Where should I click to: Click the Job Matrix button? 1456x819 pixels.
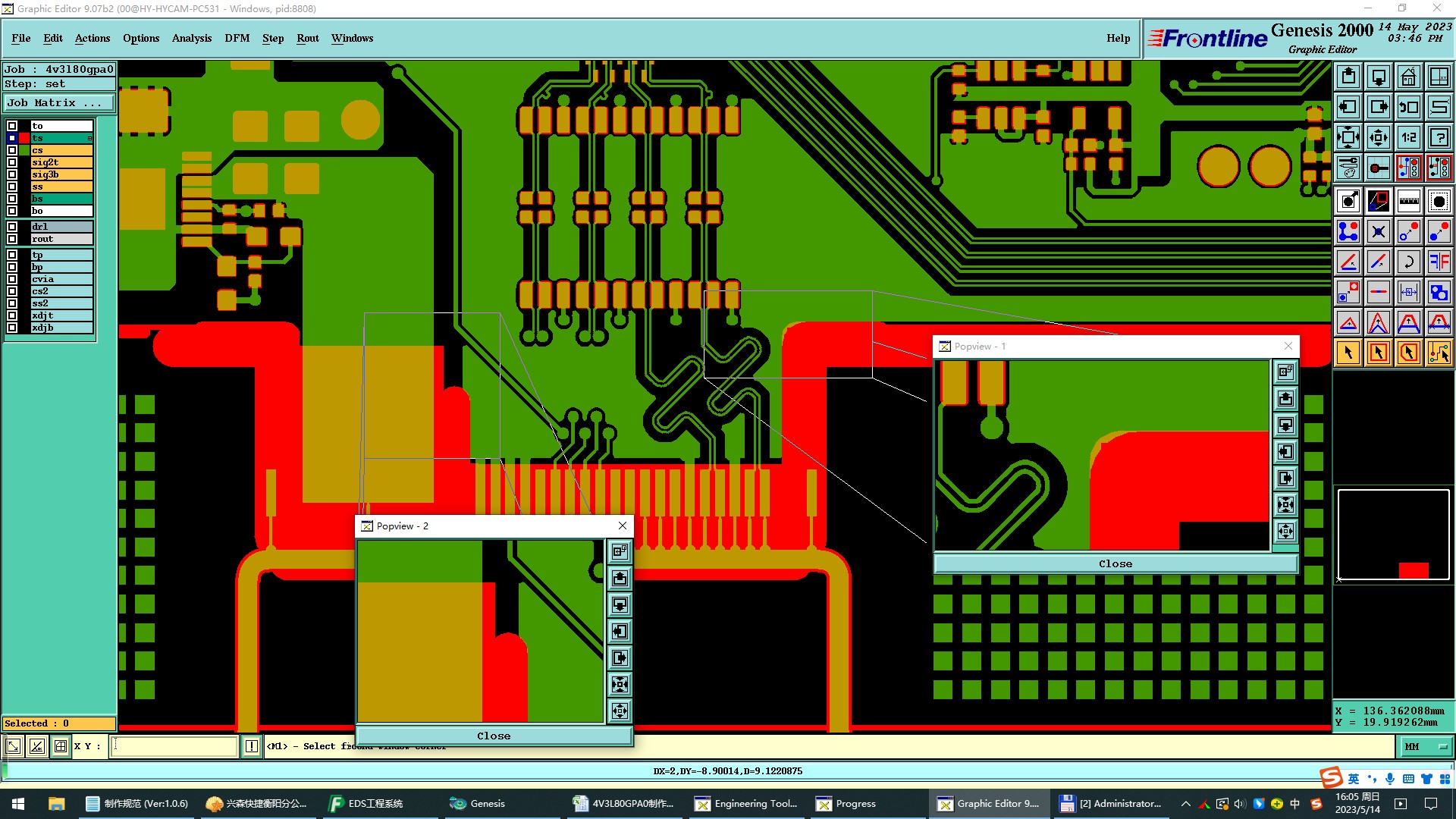tap(59, 103)
